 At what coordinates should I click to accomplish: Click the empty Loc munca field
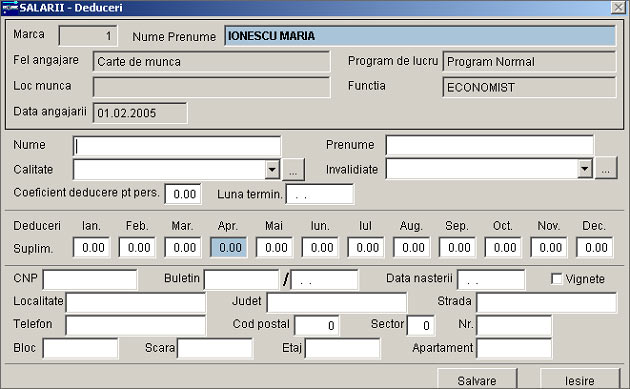[x=211, y=87]
